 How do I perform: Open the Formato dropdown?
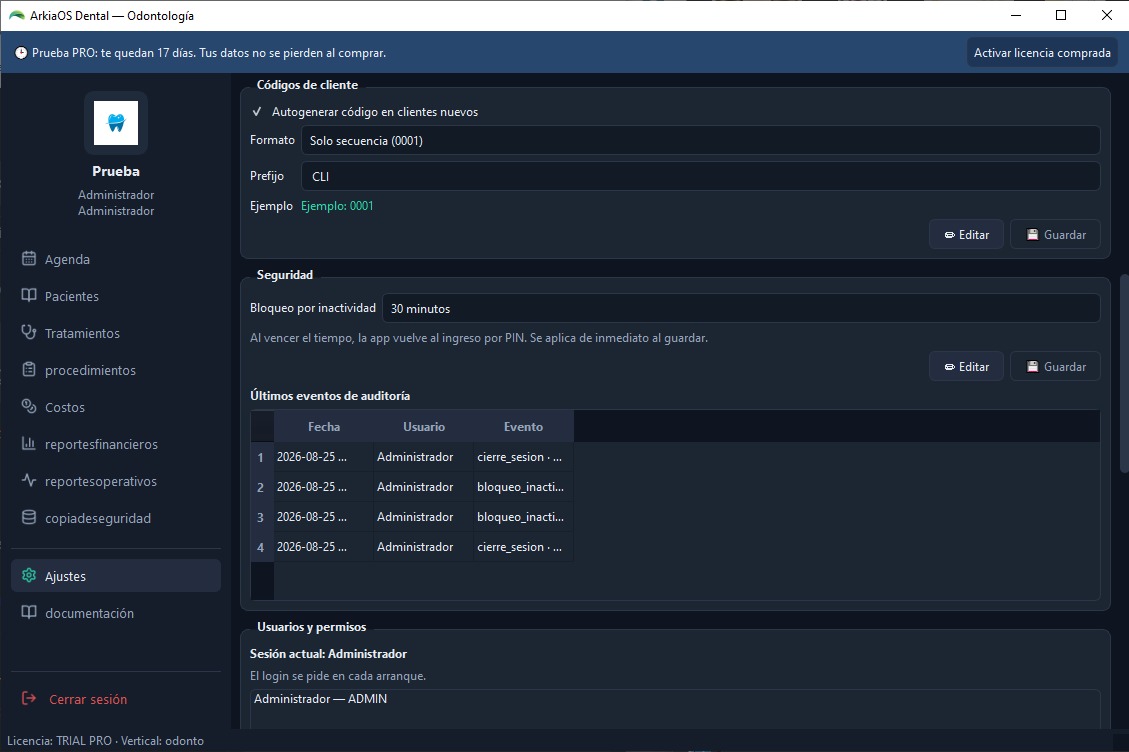pyautogui.click(x=700, y=140)
